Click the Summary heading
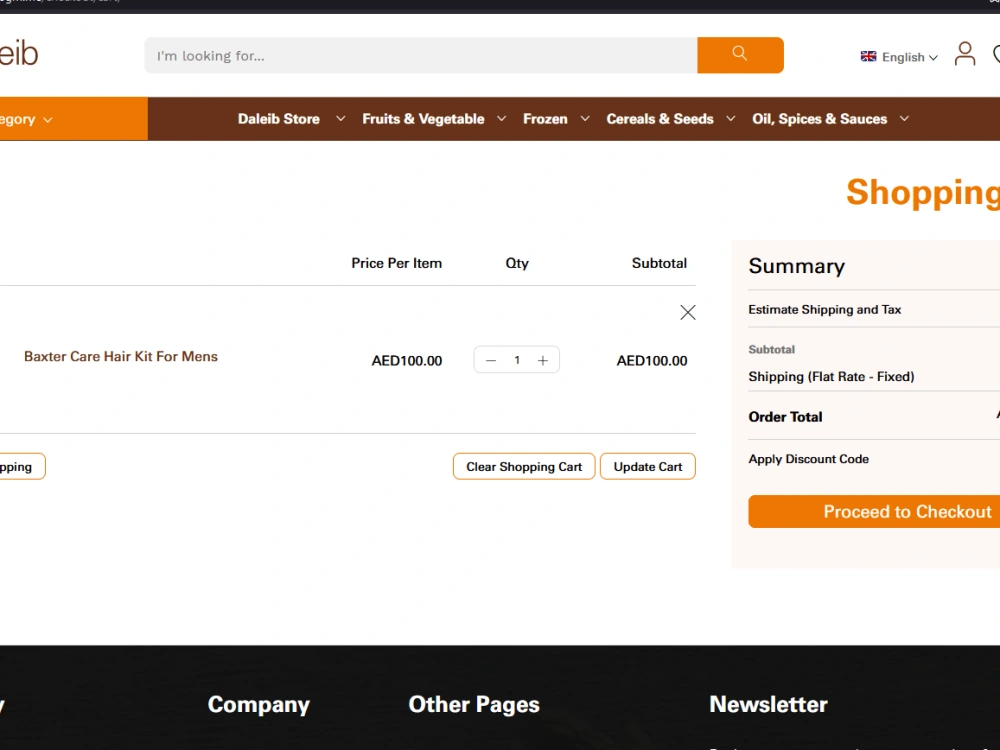The width and height of the screenshot is (1000, 750). tap(797, 266)
